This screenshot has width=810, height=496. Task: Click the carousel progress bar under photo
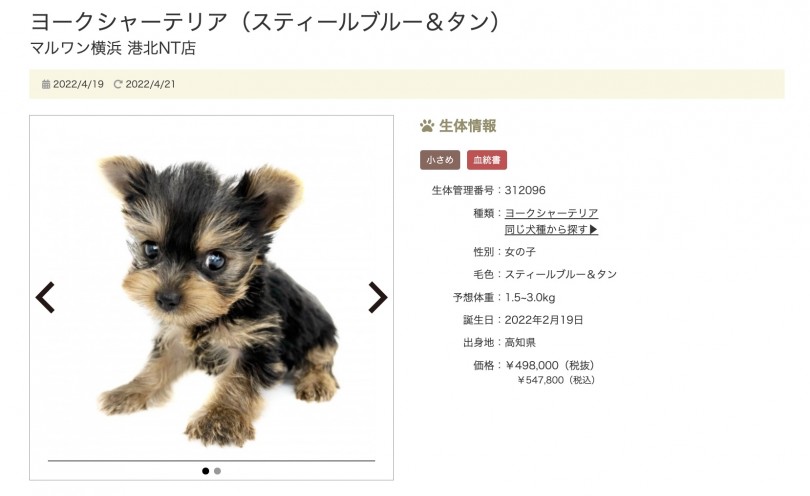pyautogui.click(x=211, y=460)
